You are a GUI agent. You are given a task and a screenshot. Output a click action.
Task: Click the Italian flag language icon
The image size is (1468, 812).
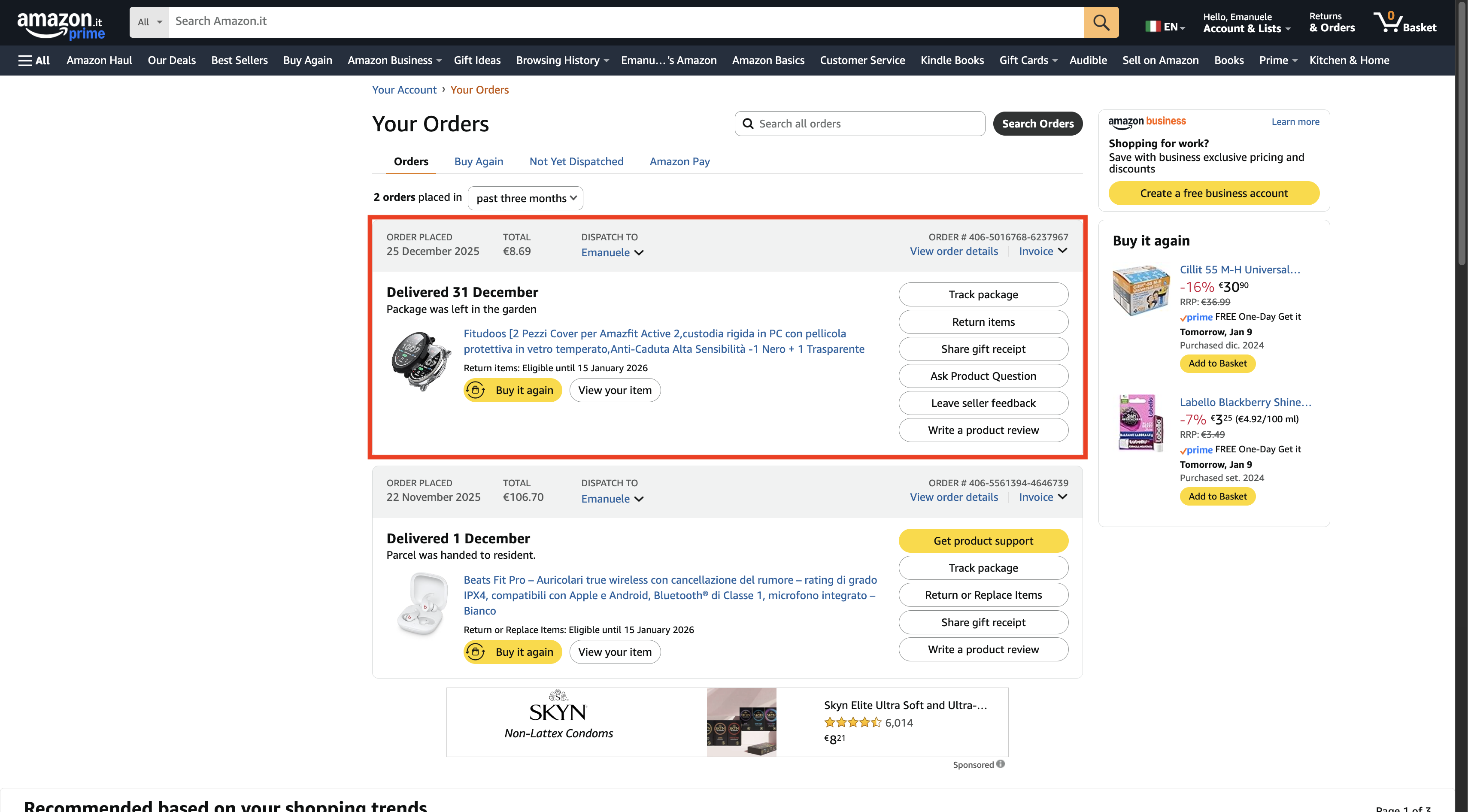(x=1153, y=26)
